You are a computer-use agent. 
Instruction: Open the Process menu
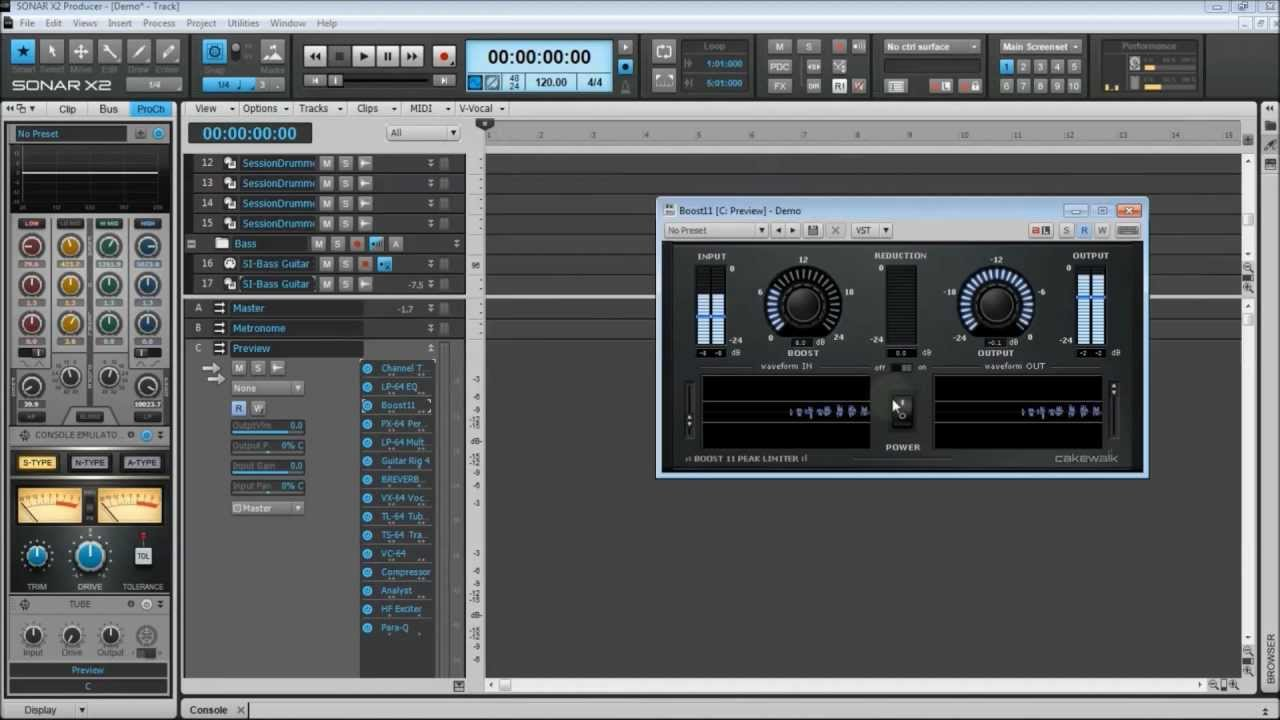click(158, 23)
